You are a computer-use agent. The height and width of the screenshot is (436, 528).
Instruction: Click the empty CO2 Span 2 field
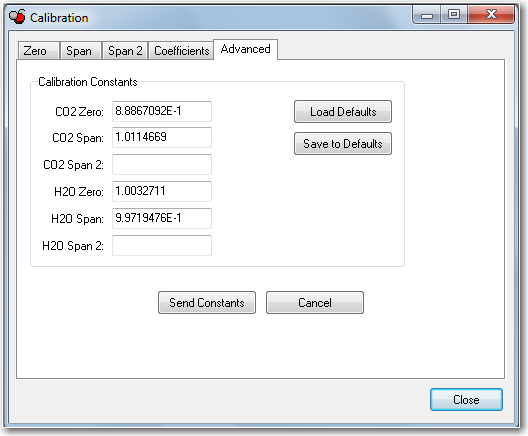pyautogui.click(x=162, y=164)
